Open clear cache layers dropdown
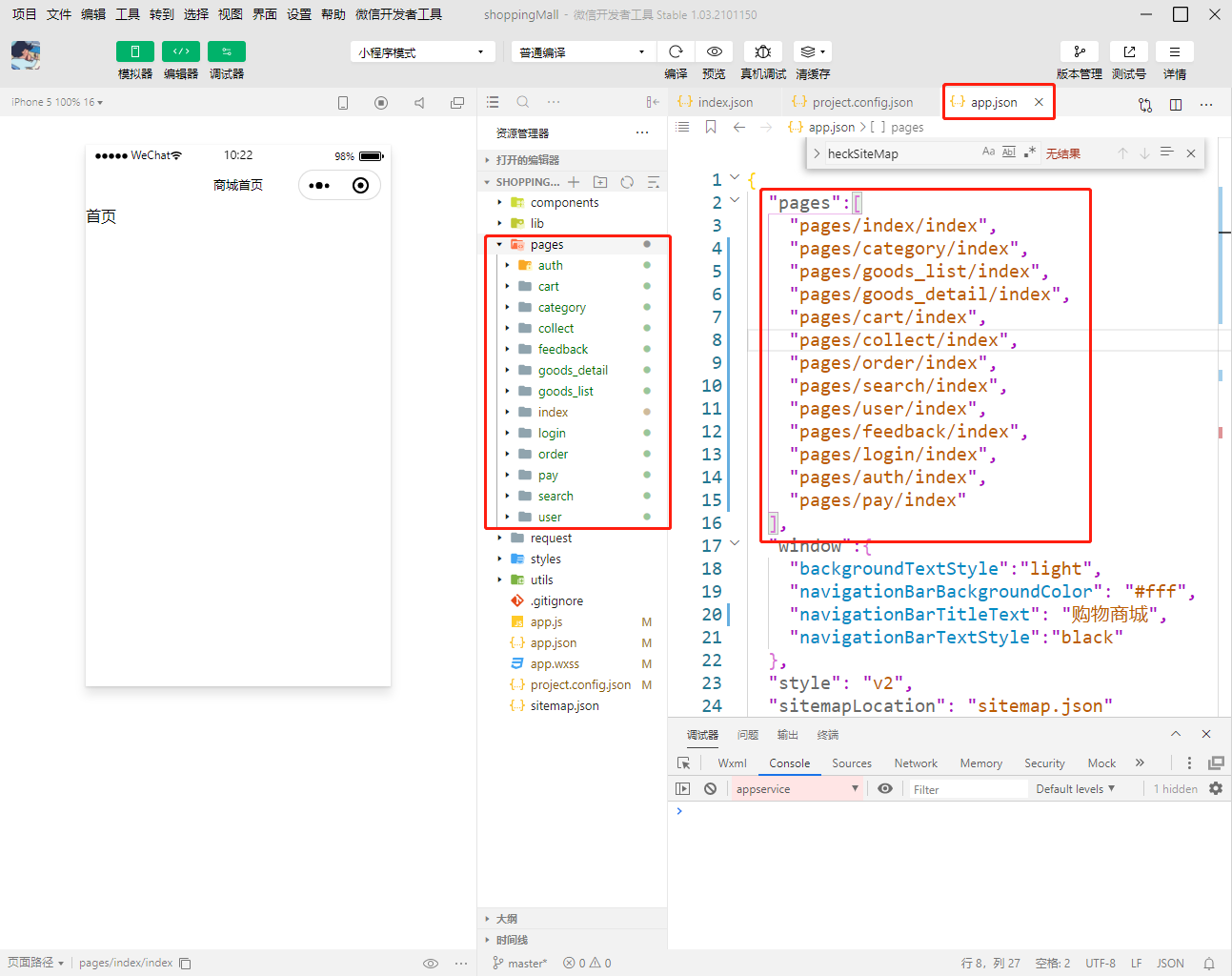The width and height of the screenshot is (1232, 976). [x=812, y=51]
